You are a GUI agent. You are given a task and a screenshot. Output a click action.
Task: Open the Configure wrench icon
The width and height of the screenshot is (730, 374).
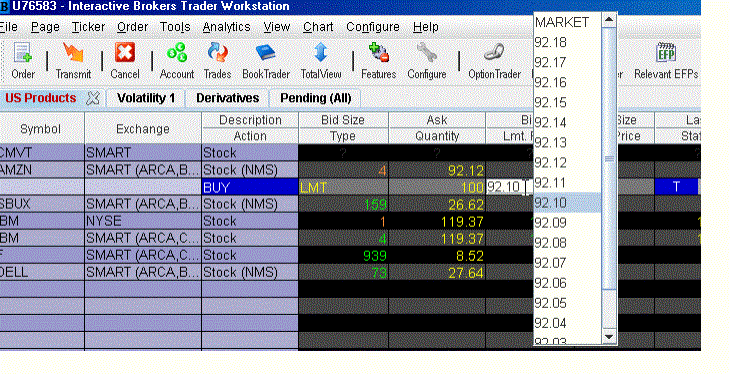[426, 61]
